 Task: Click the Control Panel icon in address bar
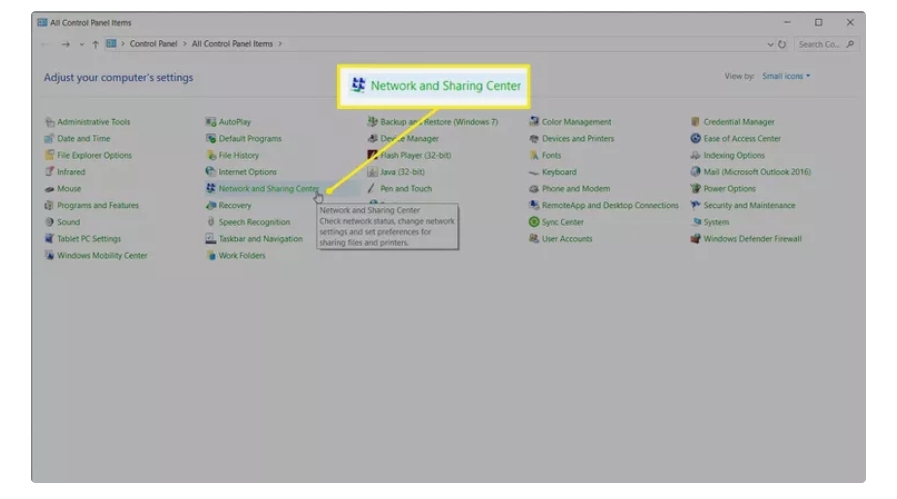click(111, 43)
